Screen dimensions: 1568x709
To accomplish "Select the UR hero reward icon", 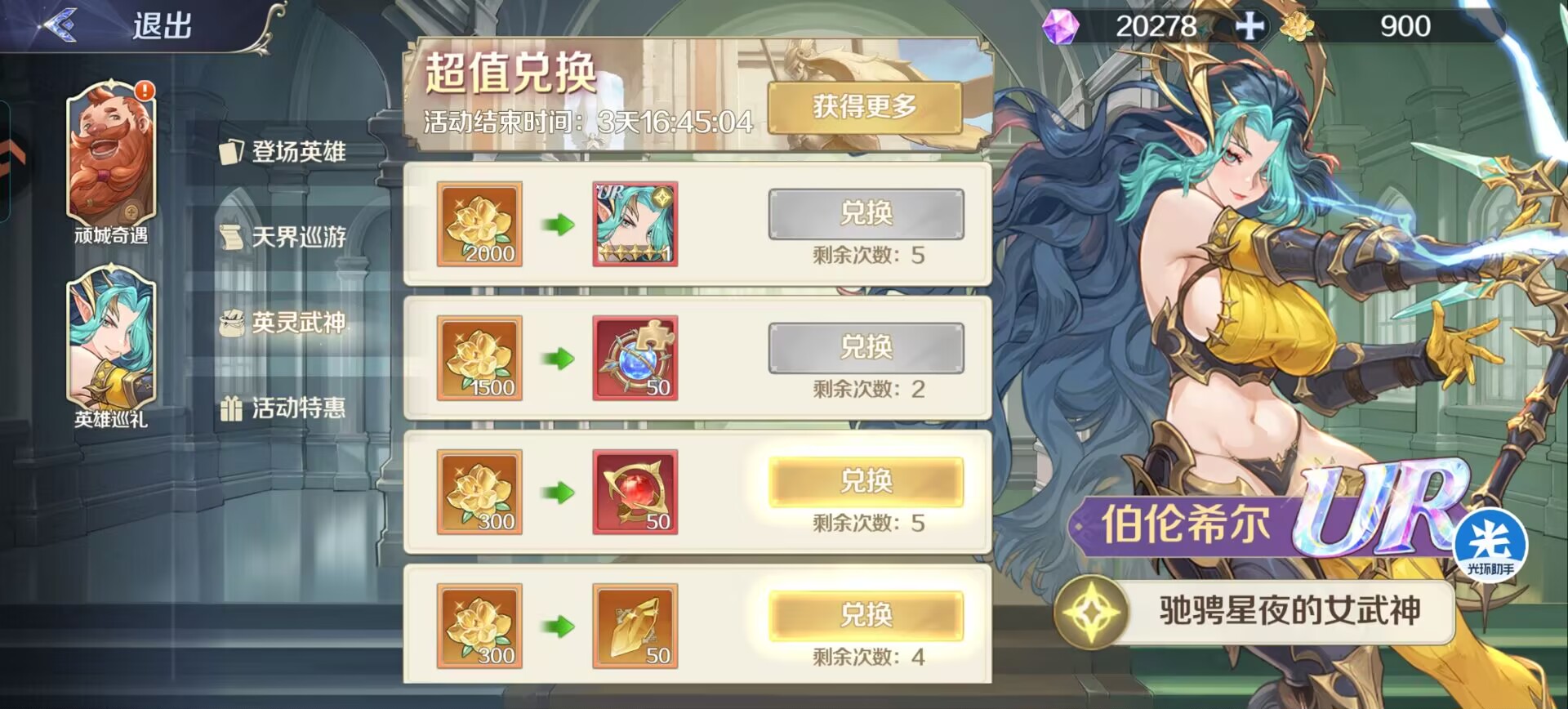I will pos(635,224).
